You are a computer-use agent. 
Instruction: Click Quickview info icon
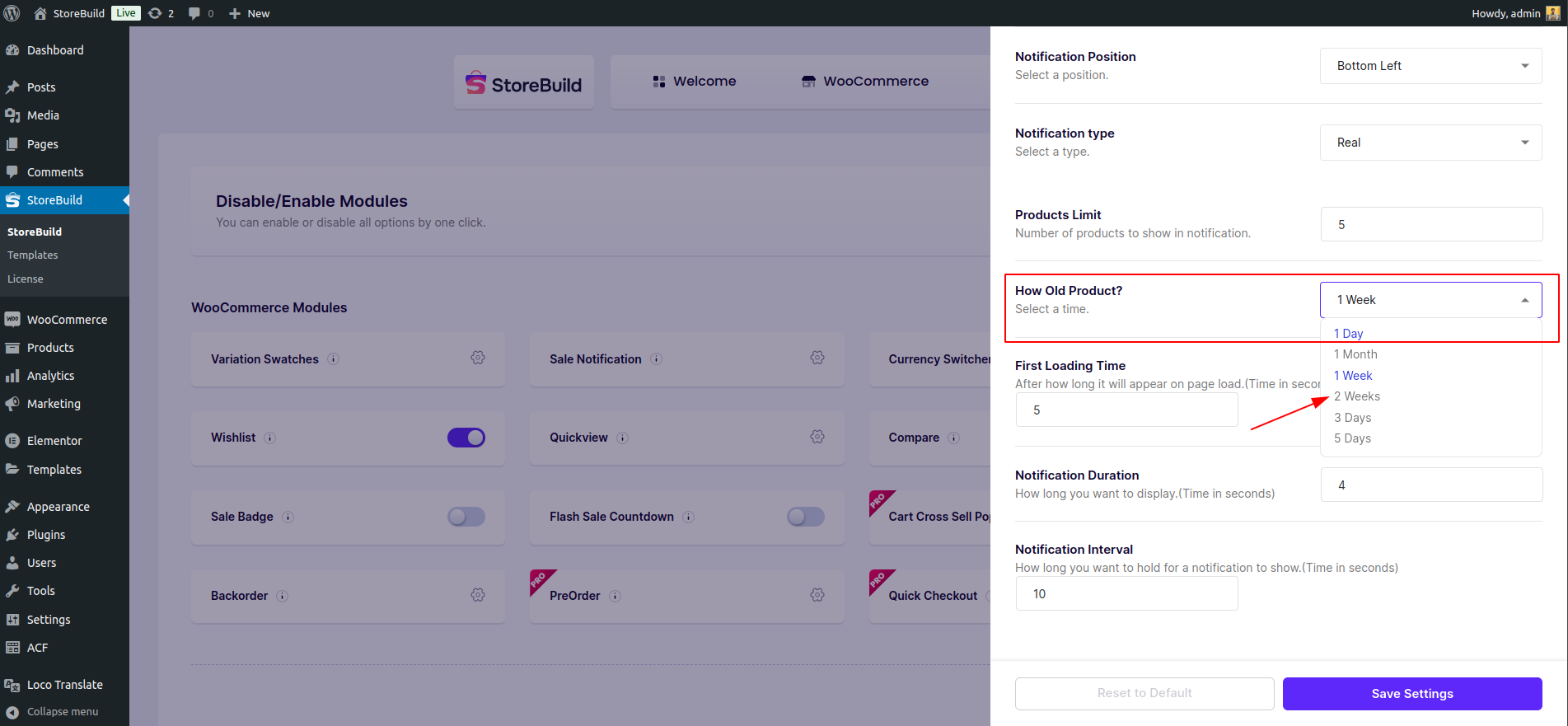pos(623,438)
